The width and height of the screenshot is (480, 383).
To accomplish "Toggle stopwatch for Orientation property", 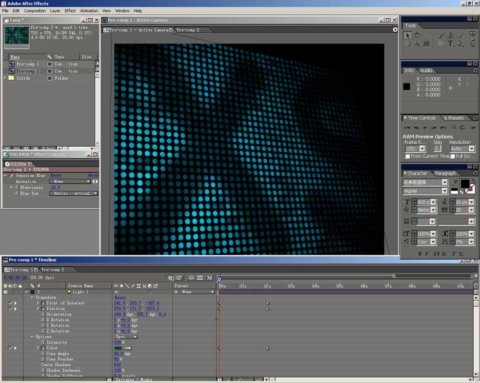I will pyautogui.click(x=43, y=314).
